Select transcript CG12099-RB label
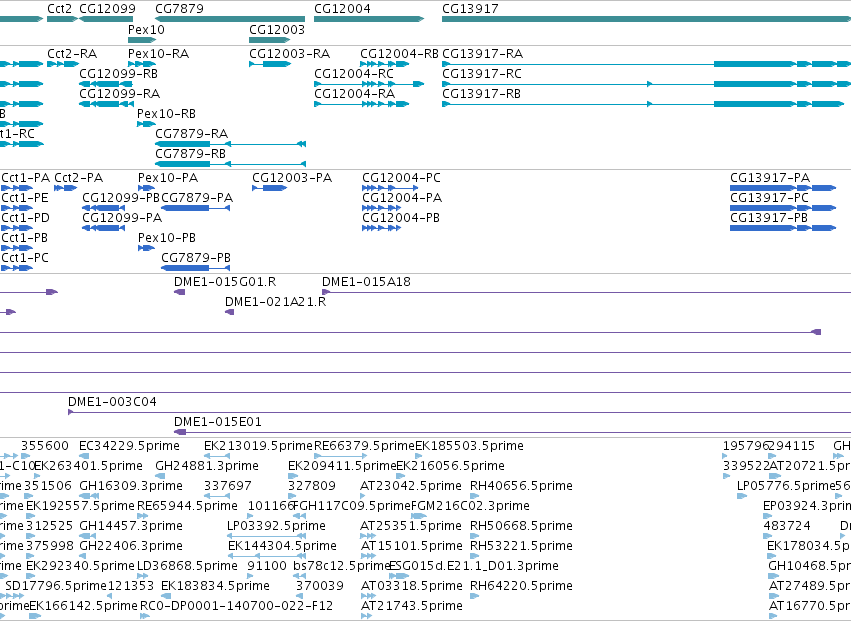 coord(118,74)
